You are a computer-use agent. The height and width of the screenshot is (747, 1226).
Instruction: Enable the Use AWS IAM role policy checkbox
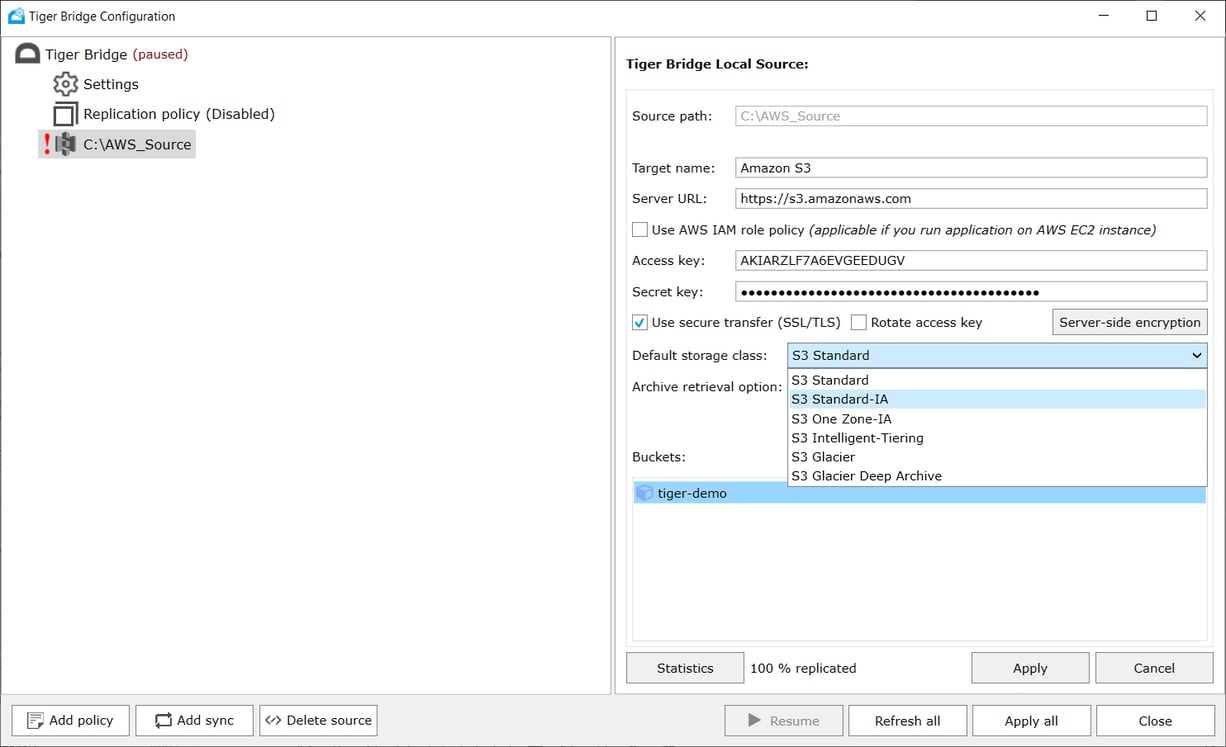639,229
